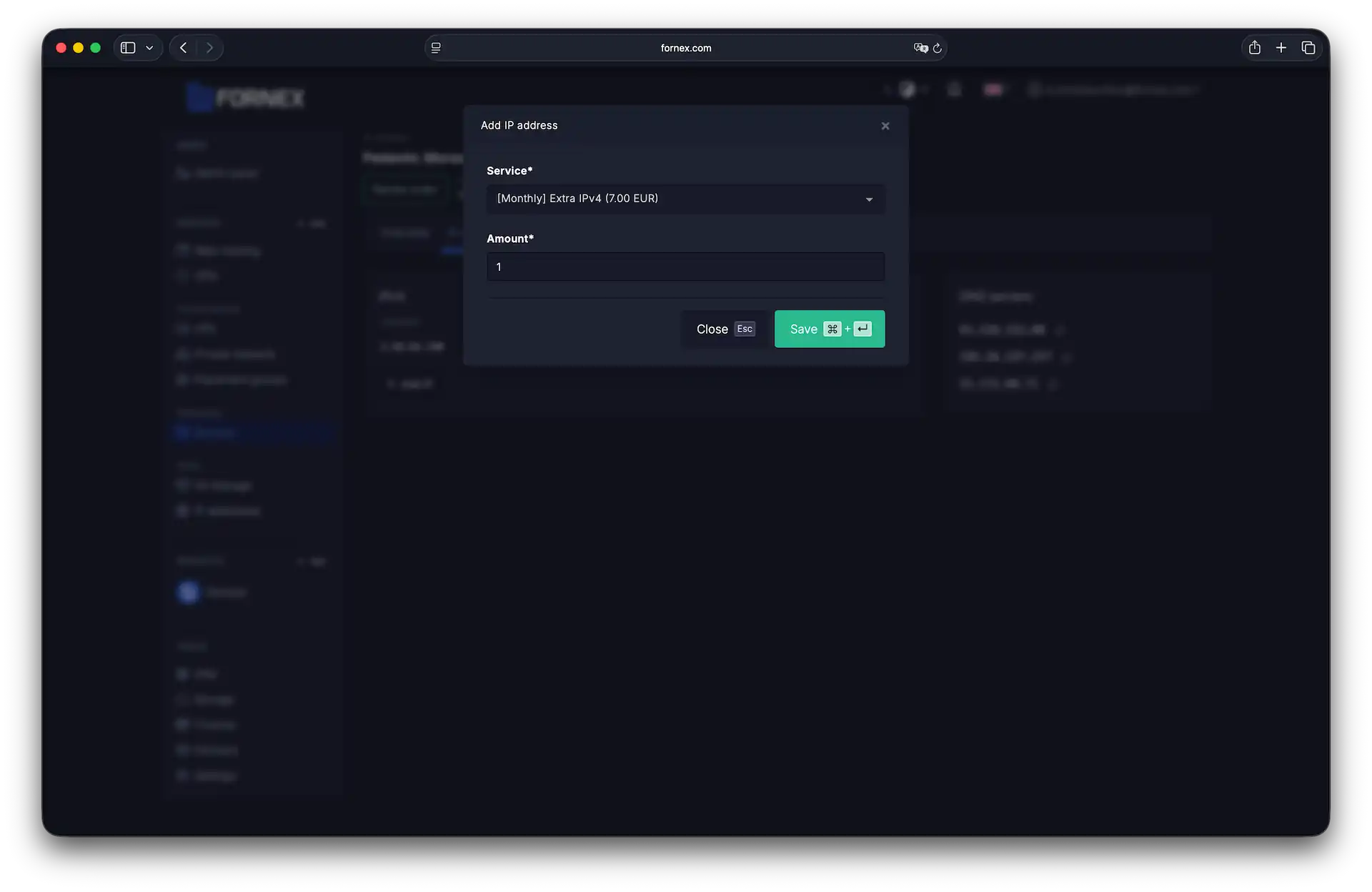
Task: Click into the Amount input field
Action: point(685,267)
